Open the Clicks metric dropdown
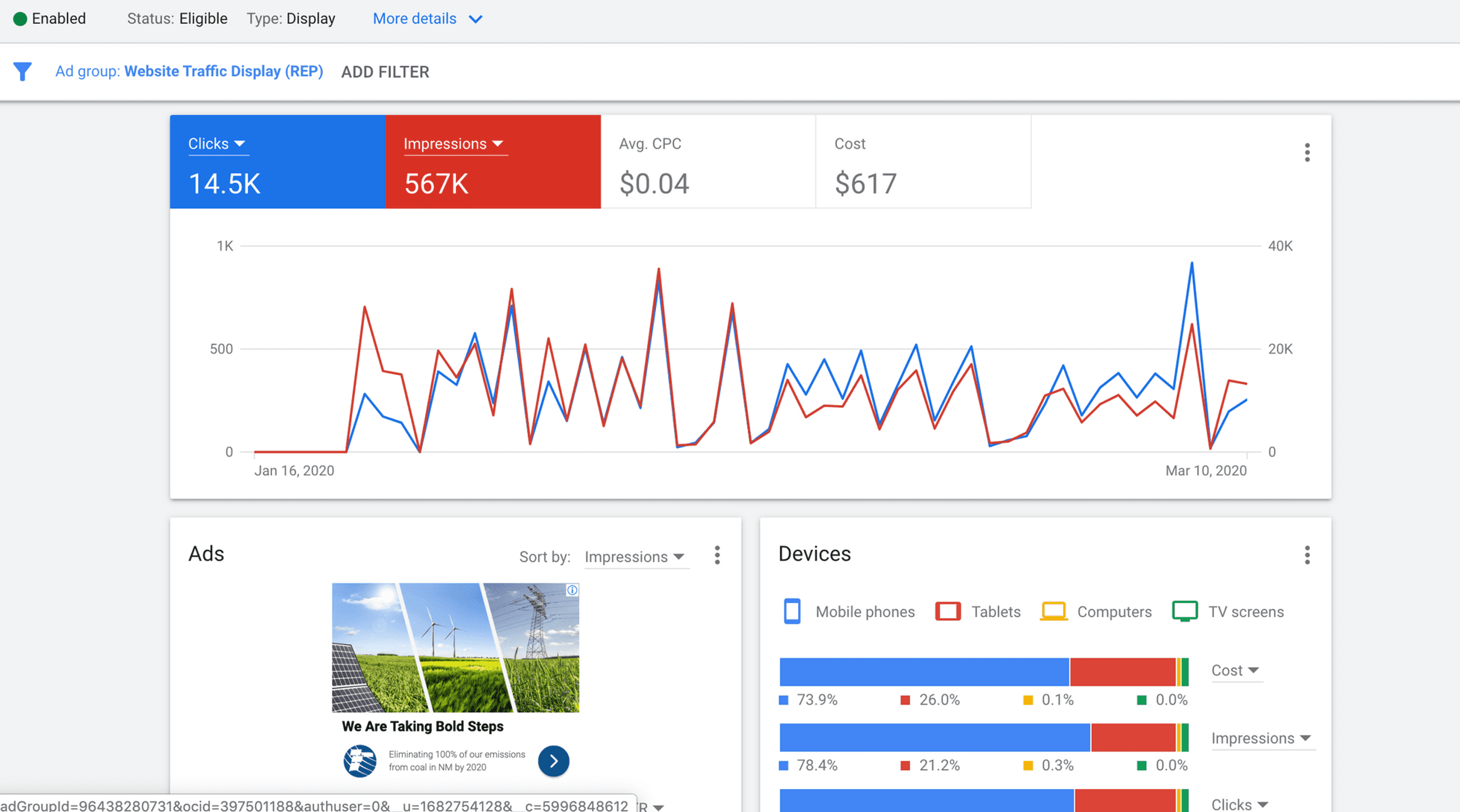The height and width of the screenshot is (812, 1460). (x=216, y=144)
